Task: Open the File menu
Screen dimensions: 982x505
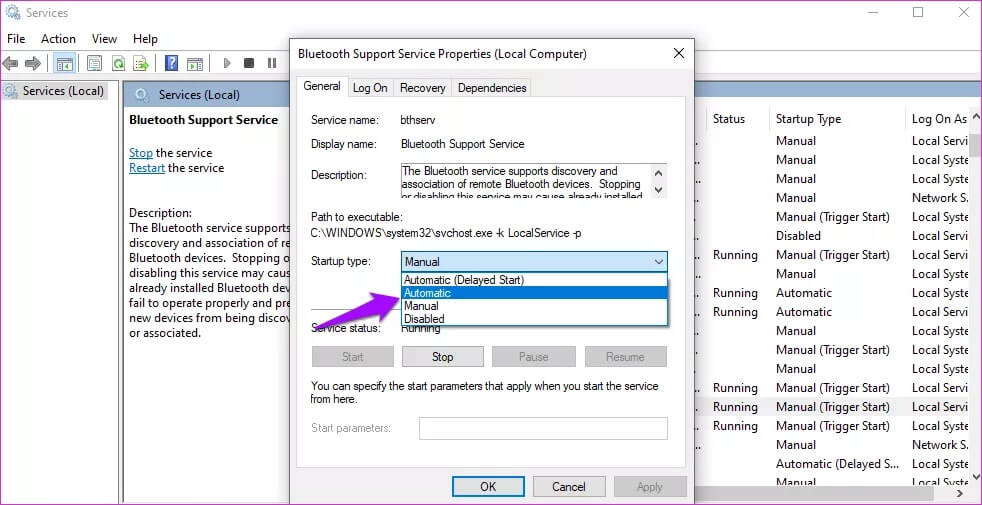Action: pyautogui.click(x=16, y=39)
